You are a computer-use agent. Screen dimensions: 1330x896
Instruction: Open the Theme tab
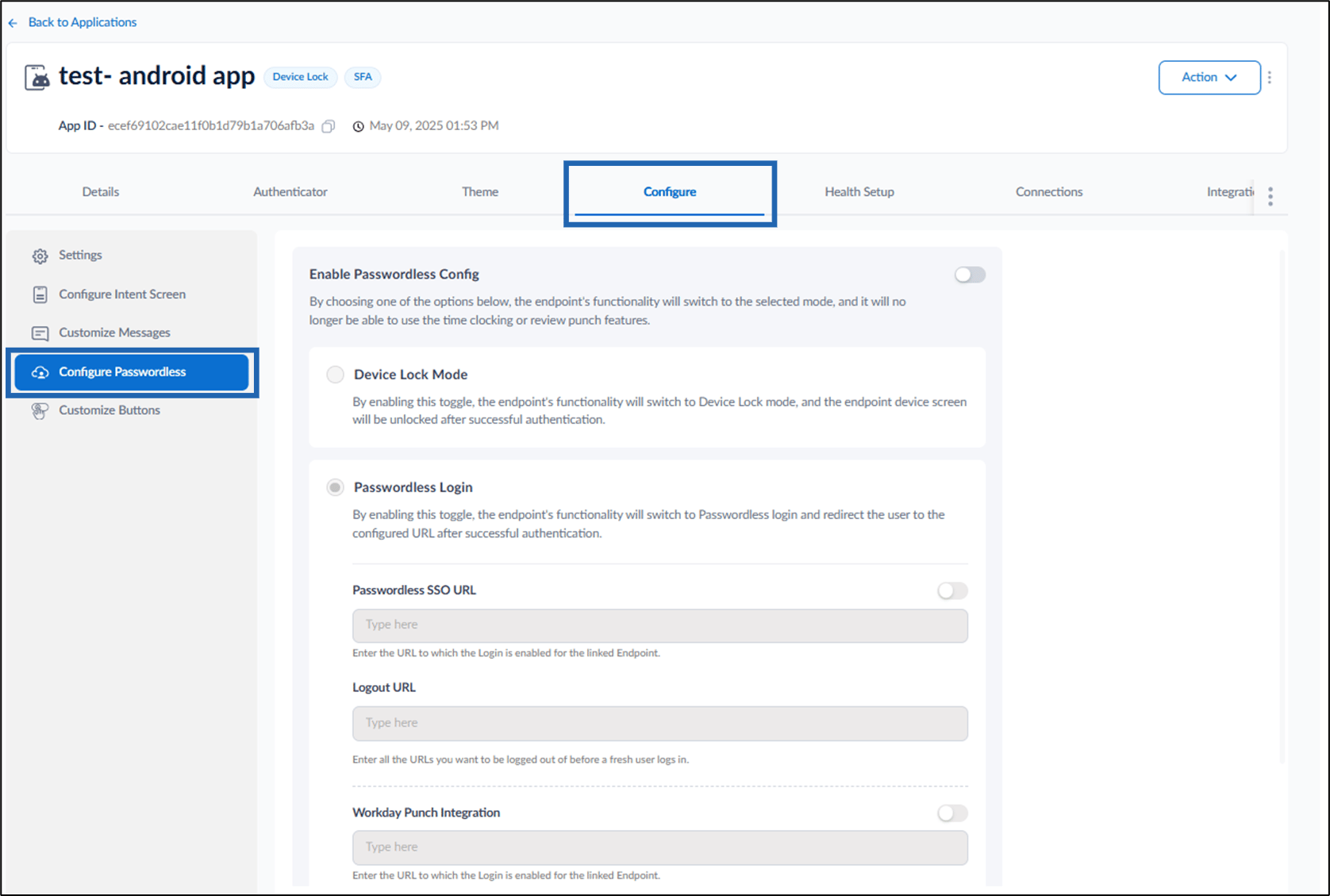pos(480,192)
